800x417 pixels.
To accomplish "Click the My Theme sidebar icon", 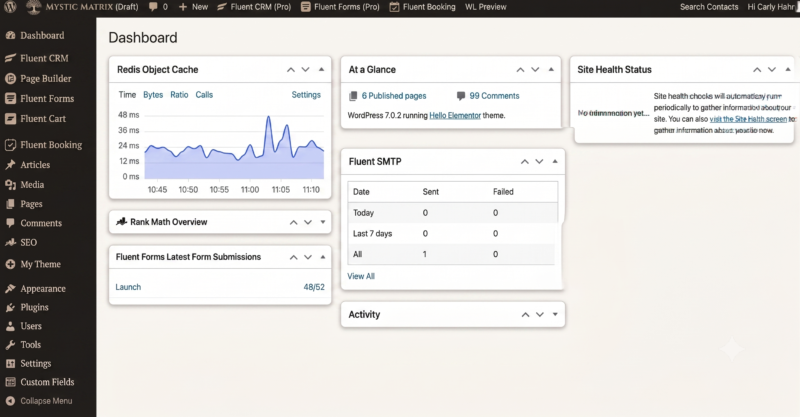I will tap(10, 264).
